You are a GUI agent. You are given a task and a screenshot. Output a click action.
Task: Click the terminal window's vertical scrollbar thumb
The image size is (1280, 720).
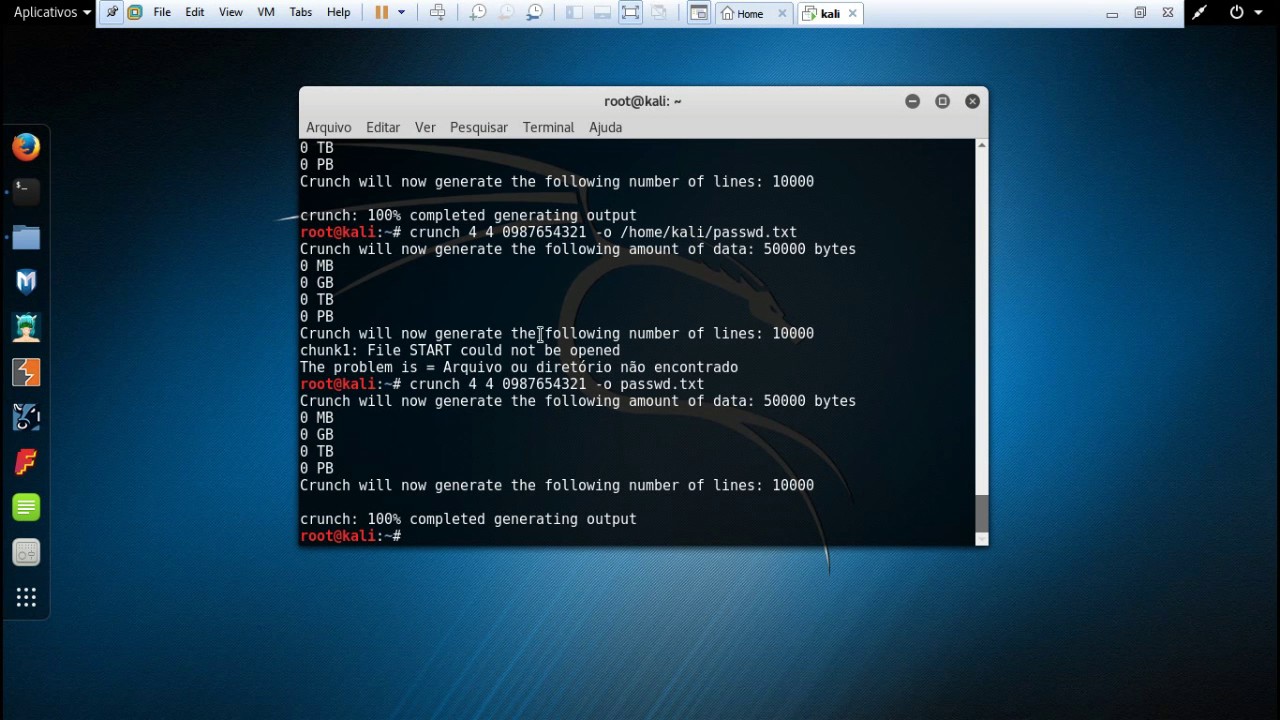point(981,515)
